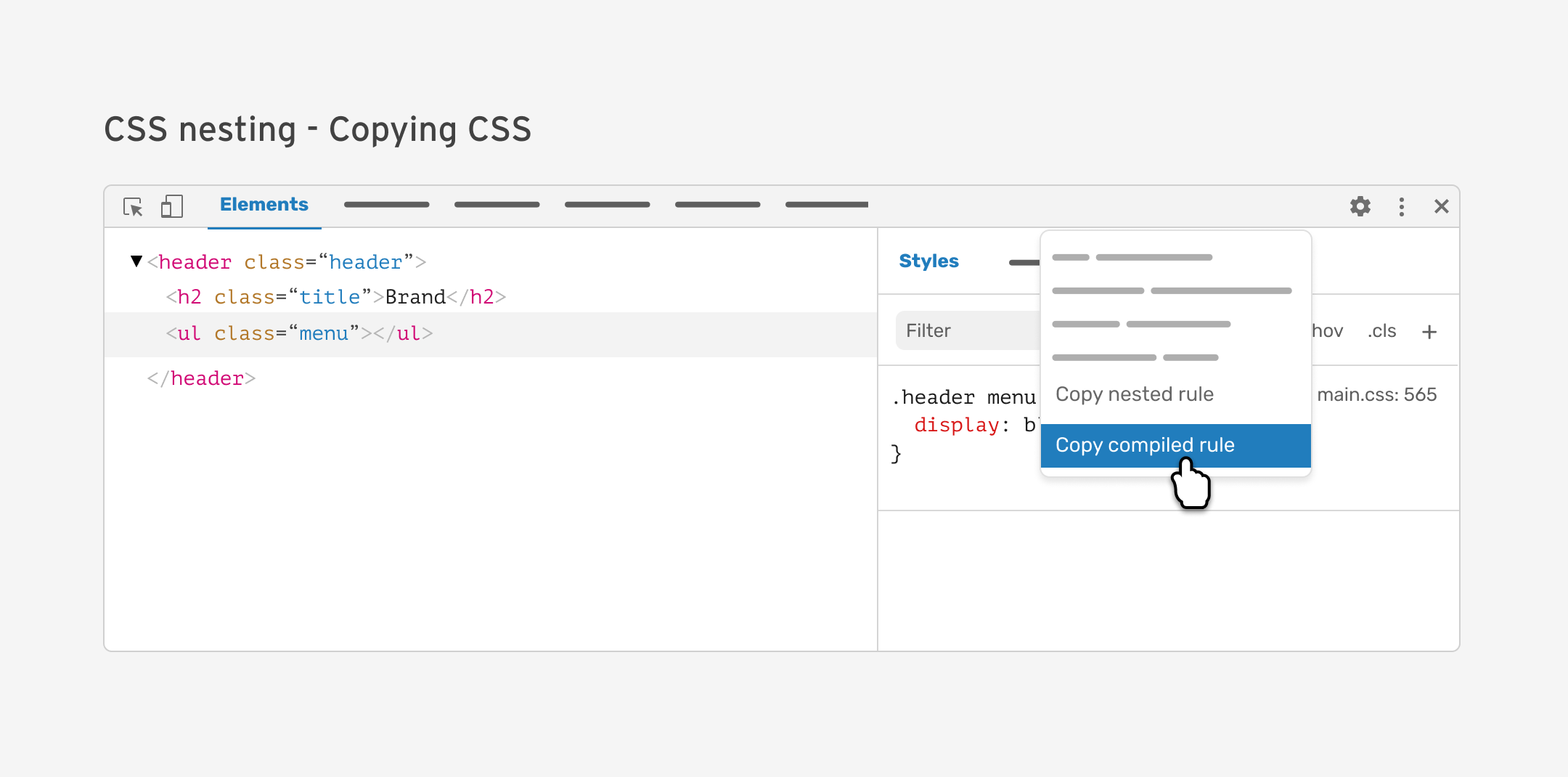Activate the inspect element picker icon
Viewport: 1568px width, 777px height.
tap(133, 207)
